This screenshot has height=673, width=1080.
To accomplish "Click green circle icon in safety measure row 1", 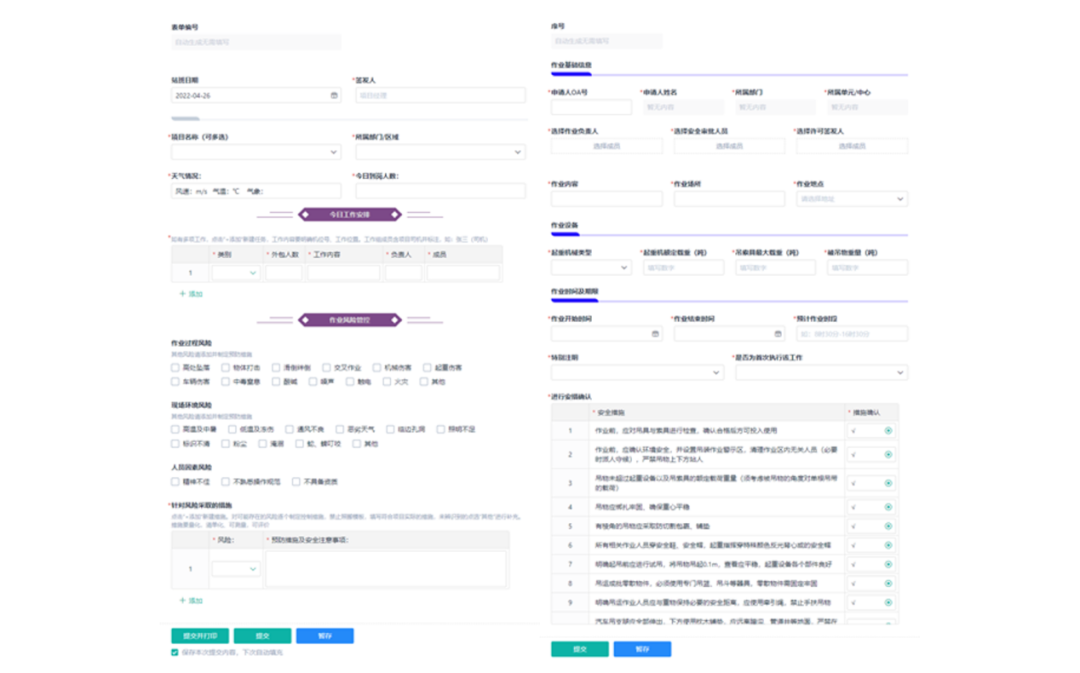I will [x=888, y=431].
